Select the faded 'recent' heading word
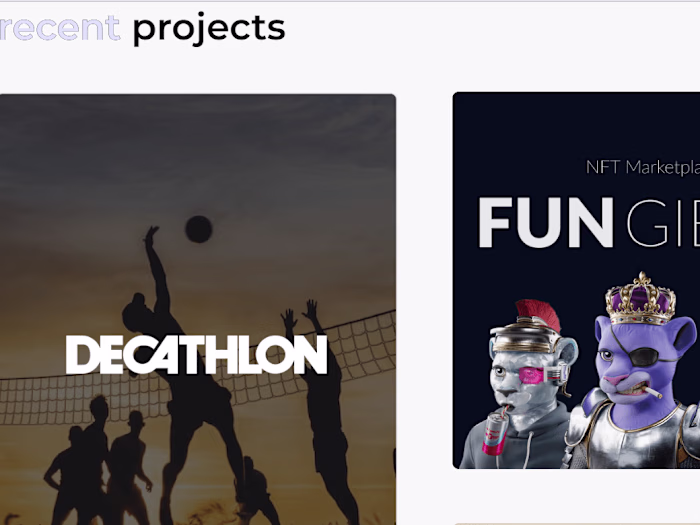 point(59,28)
